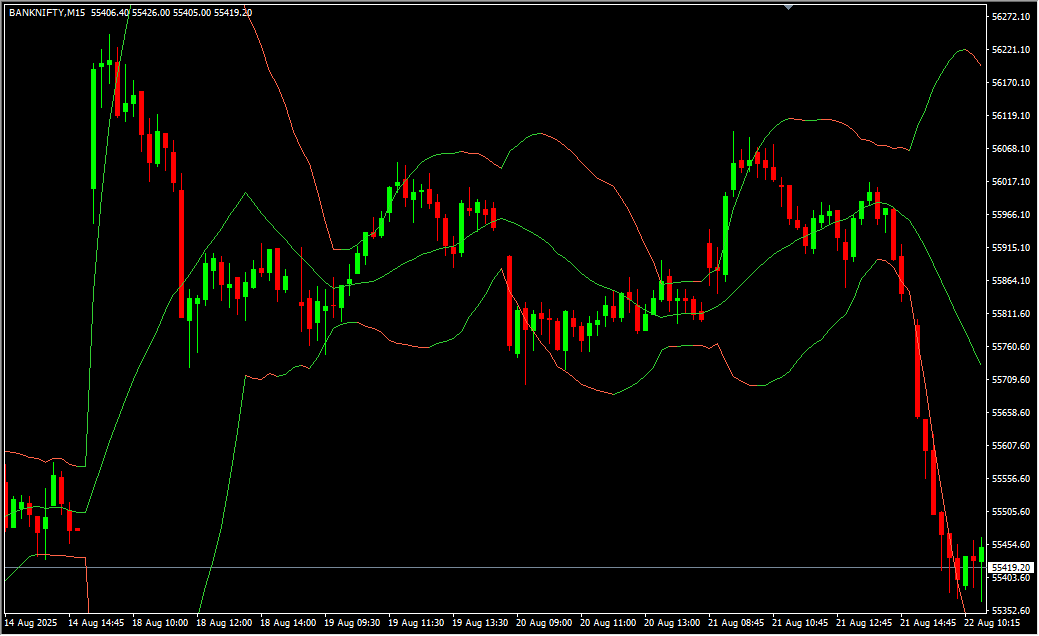The image size is (1039, 636).
Task: Click the 18 Aug 10:00 time label
Action: coord(159,623)
